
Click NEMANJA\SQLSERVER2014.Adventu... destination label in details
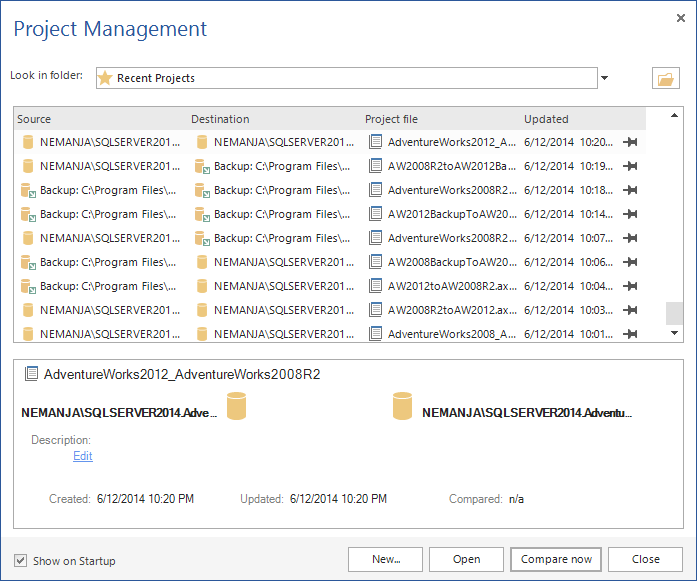(527, 413)
